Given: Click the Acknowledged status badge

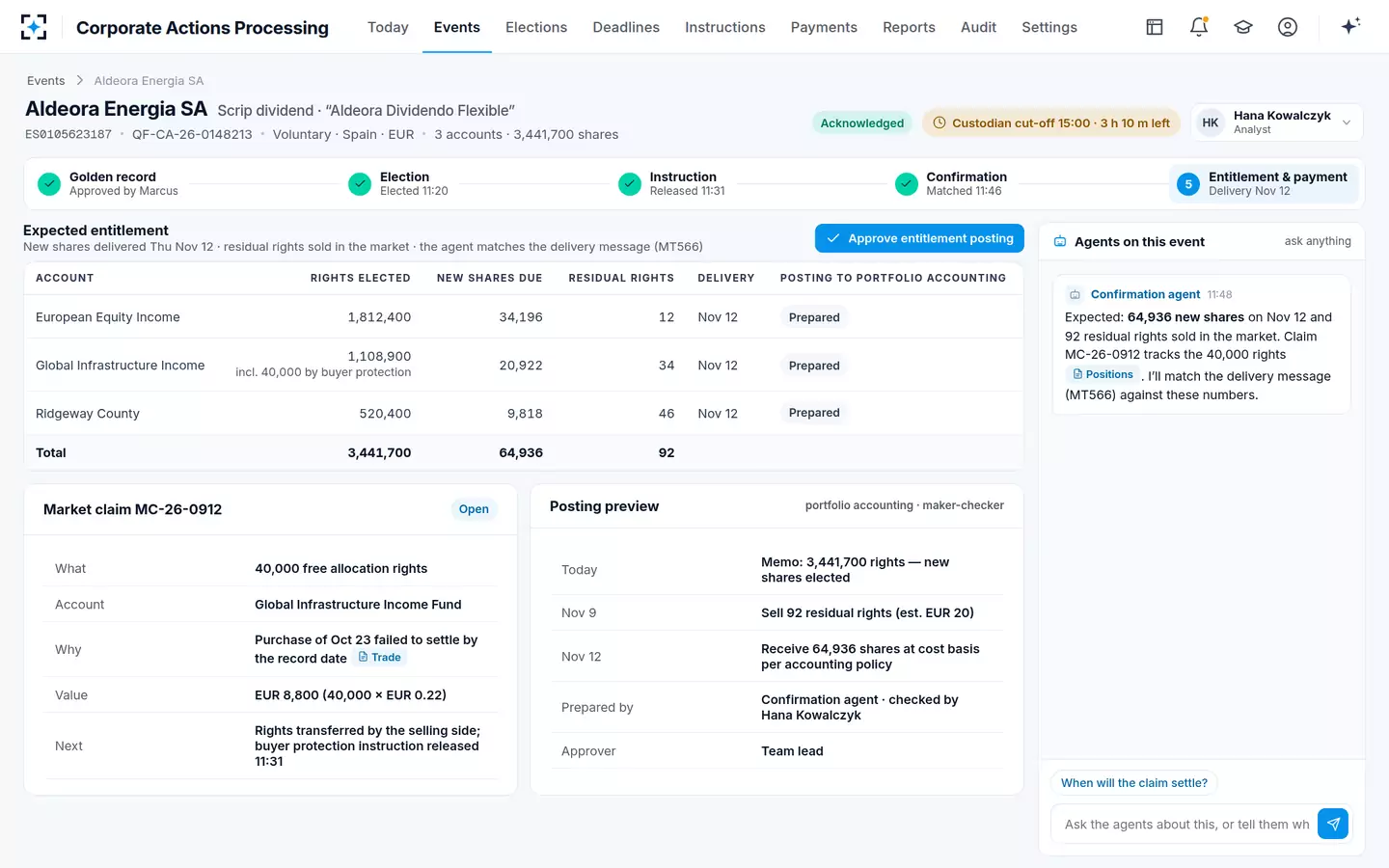Looking at the screenshot, I should tap(862, 122).
